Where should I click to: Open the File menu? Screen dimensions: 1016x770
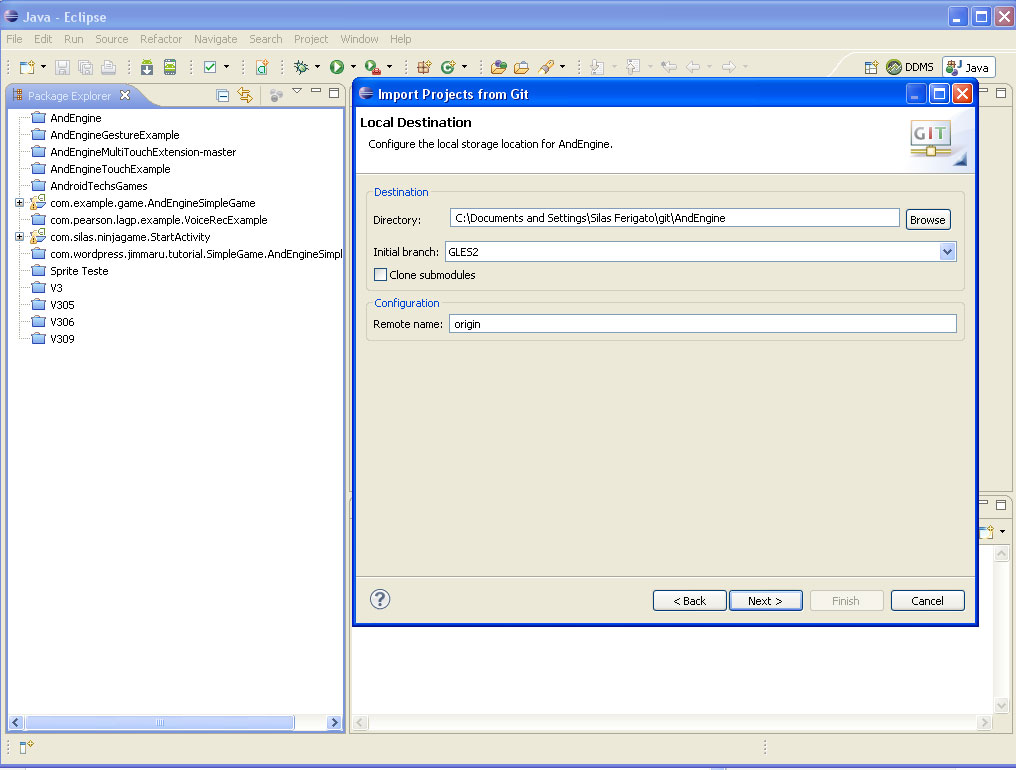14,39
